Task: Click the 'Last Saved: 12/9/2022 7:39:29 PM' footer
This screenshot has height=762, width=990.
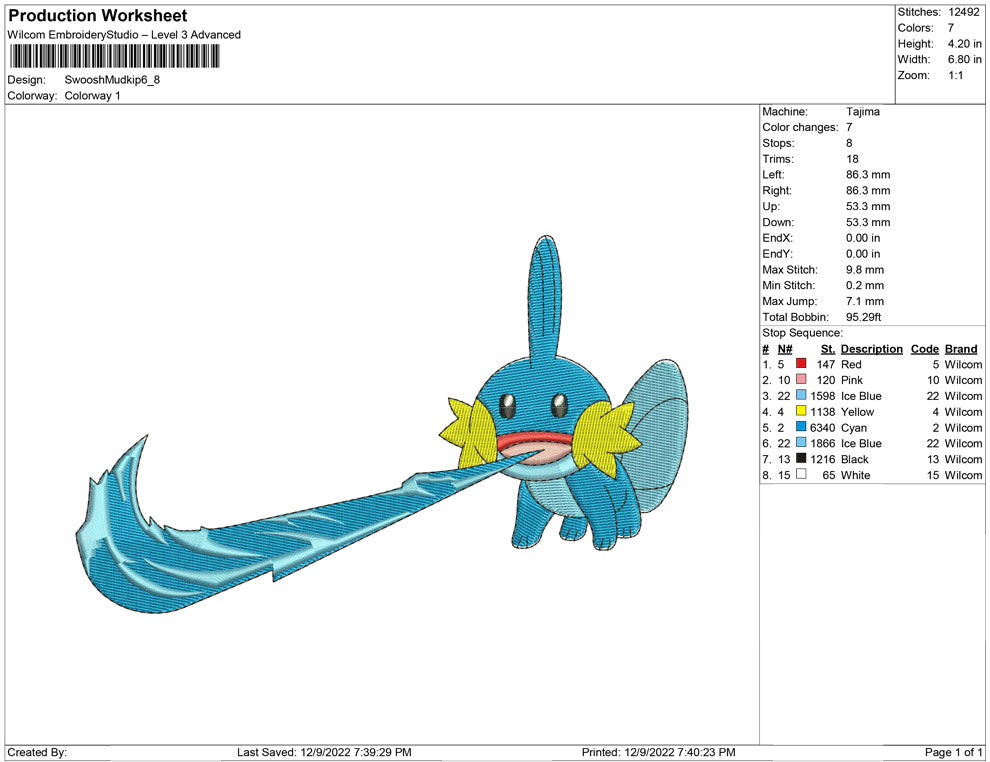Action: [x=324, y=752]
